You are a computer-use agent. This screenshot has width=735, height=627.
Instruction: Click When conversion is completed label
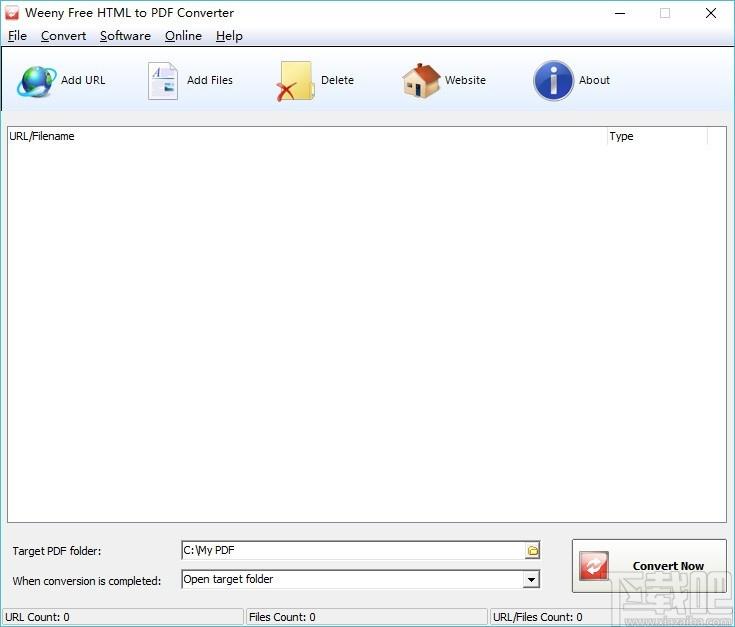coord(87,581)
